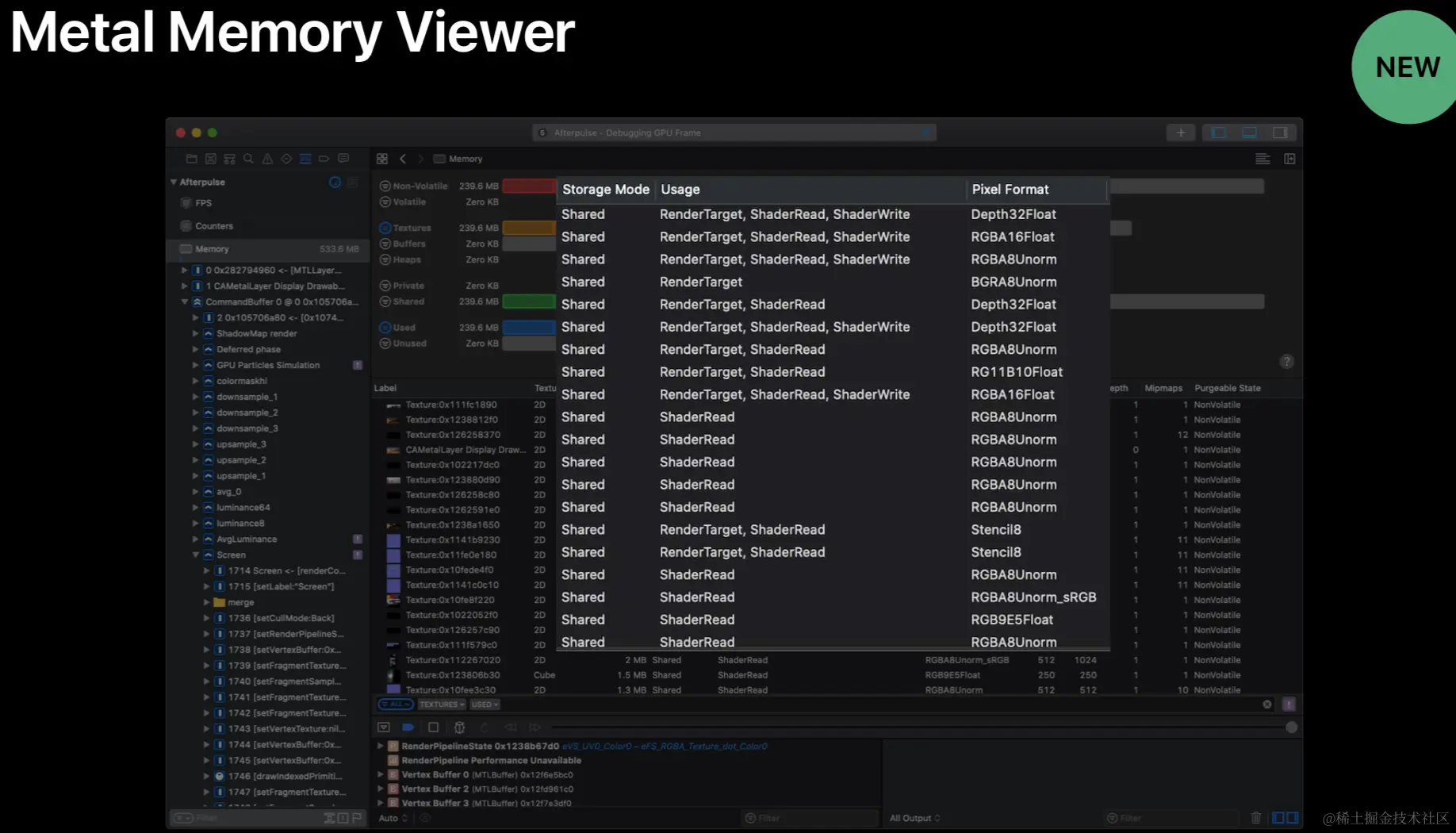Viewport: 1456px width, 833px height.
Task: Select the FPS gauge item
Action: [203, 203]
